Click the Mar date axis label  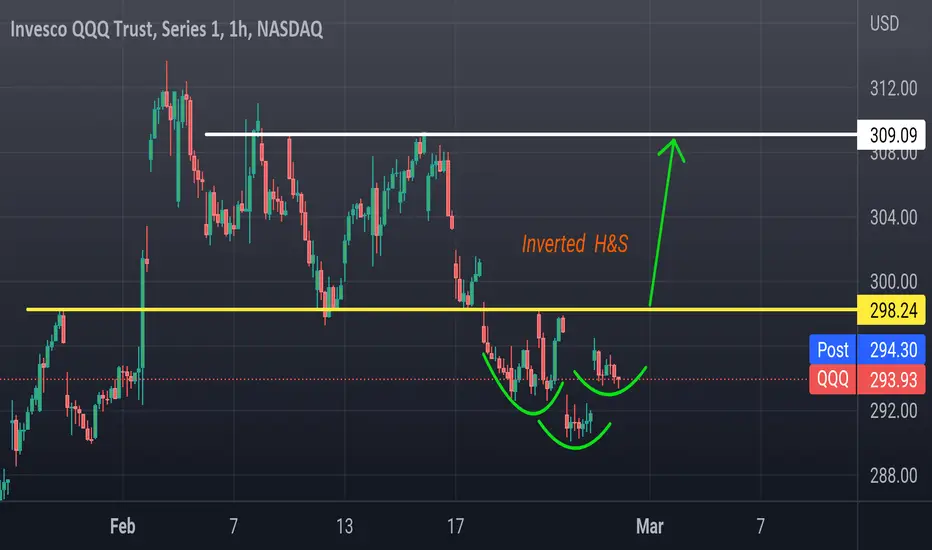click(x=650, y=526)
